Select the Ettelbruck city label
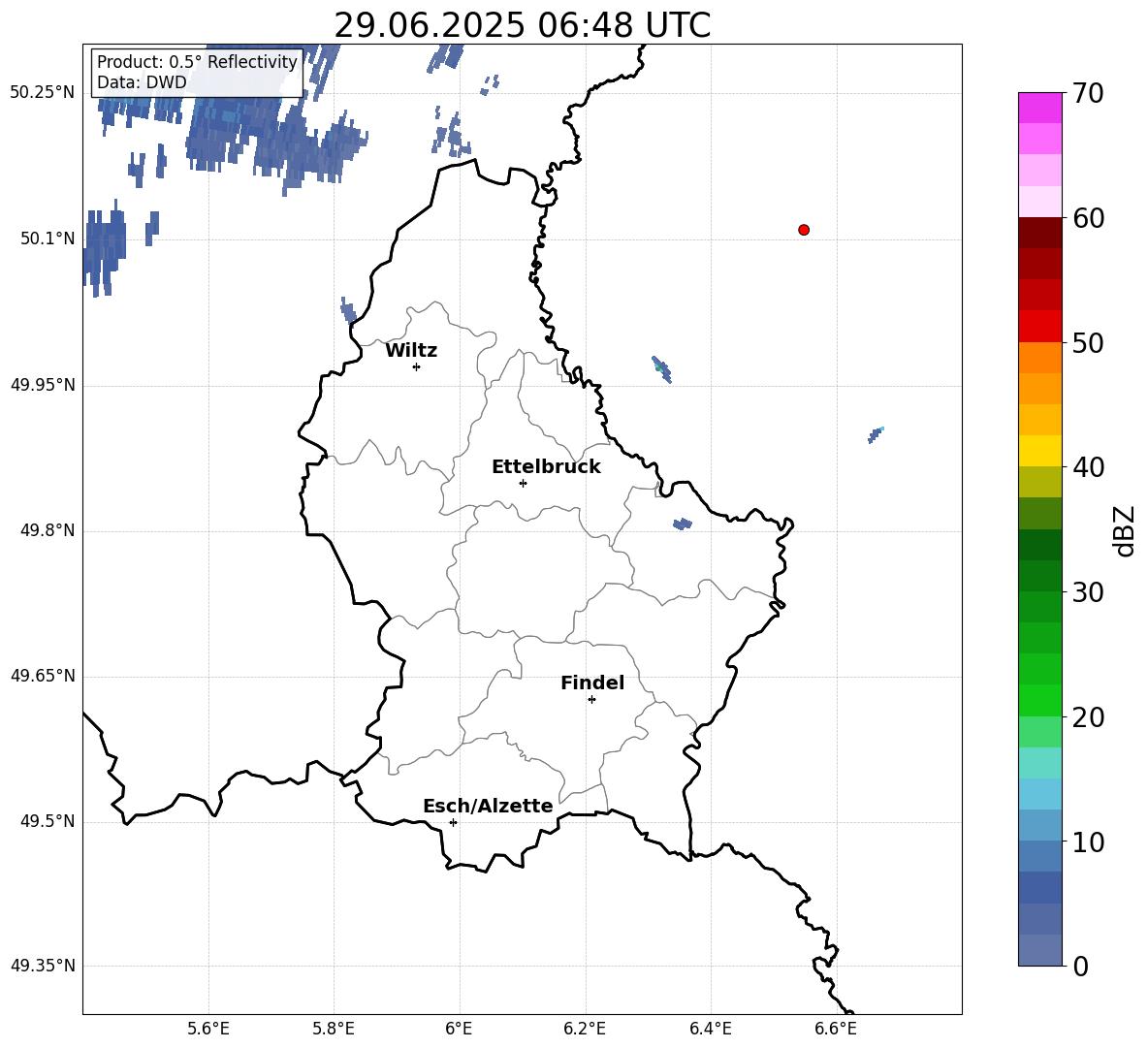Viewport: 1148px width, 1048px height. pyautogui.click(x=546, y=467)
